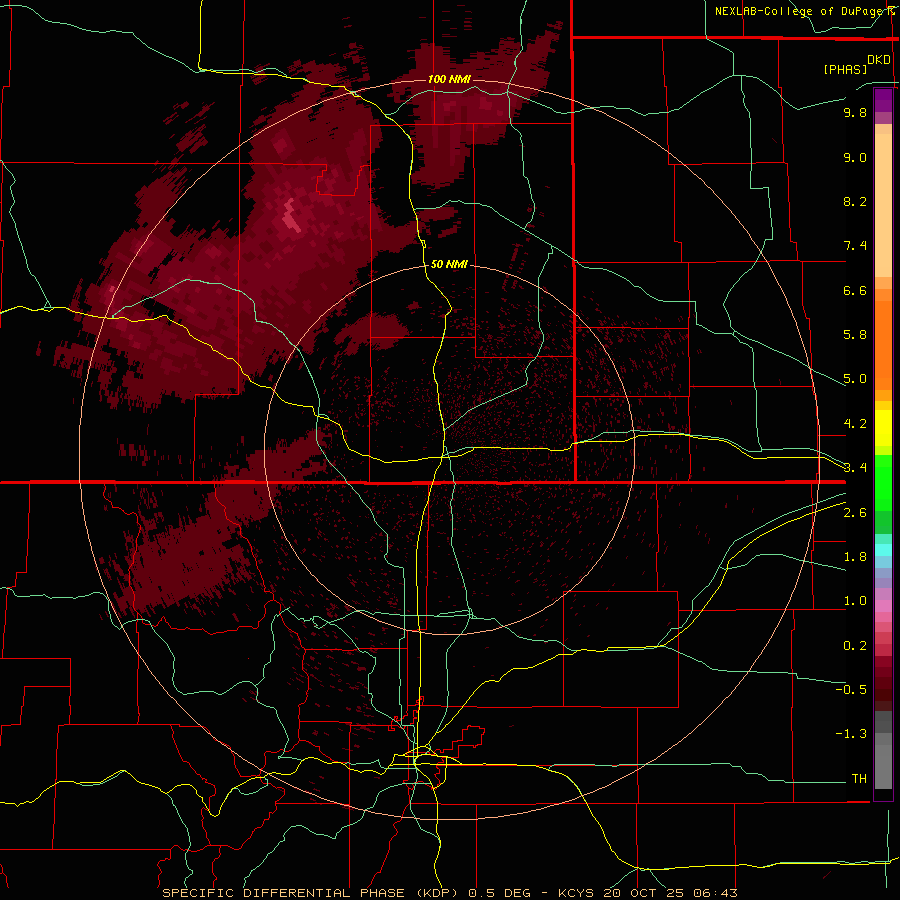Viewport: 900px width, 900px height.
Task: Pick the gray color bar segment near TH
Action: 883,767
